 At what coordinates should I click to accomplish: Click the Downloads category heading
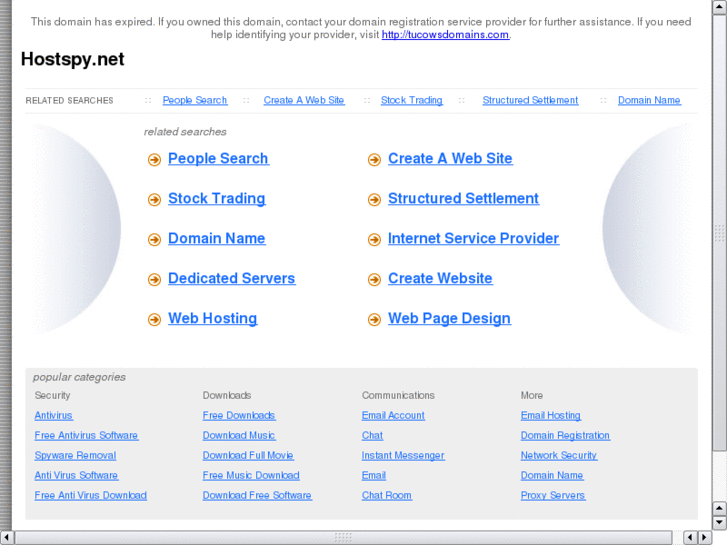(227, 396)
